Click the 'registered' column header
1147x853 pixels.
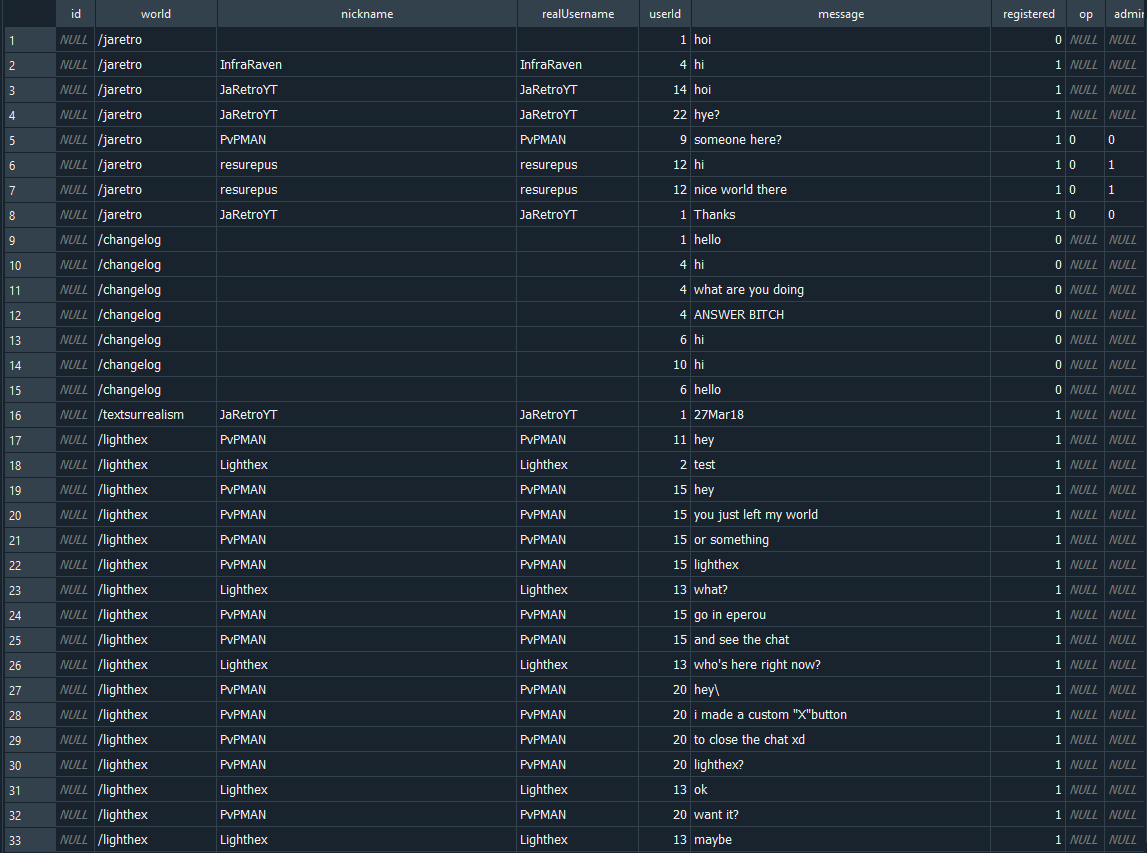[x=1028, y=14]
